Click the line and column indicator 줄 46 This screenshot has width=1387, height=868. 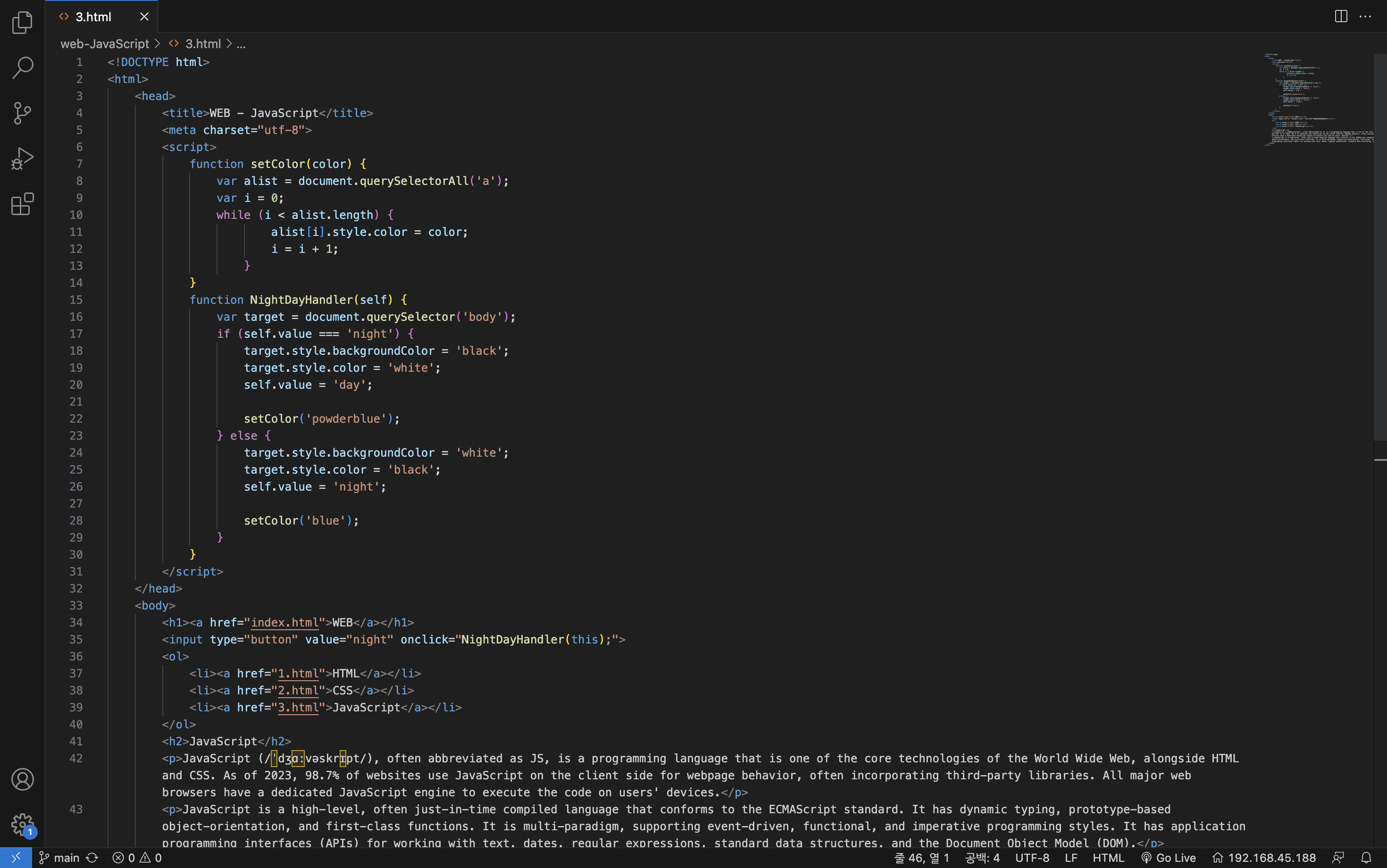(921, 857)
